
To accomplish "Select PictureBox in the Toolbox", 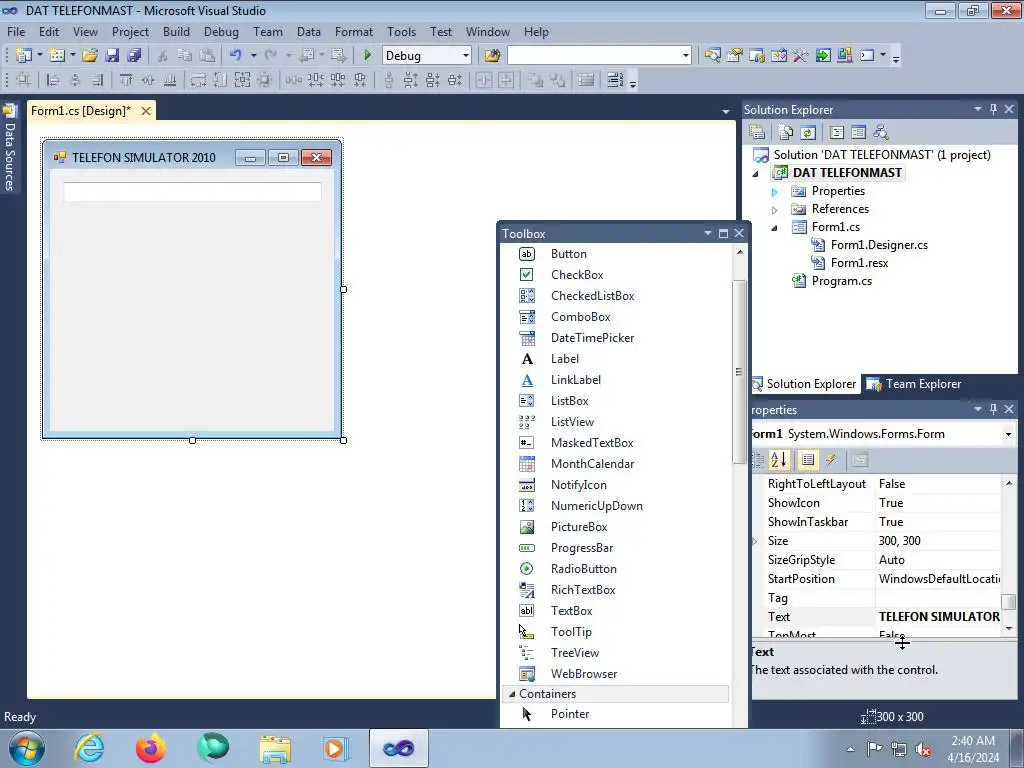I will [579, 527].
